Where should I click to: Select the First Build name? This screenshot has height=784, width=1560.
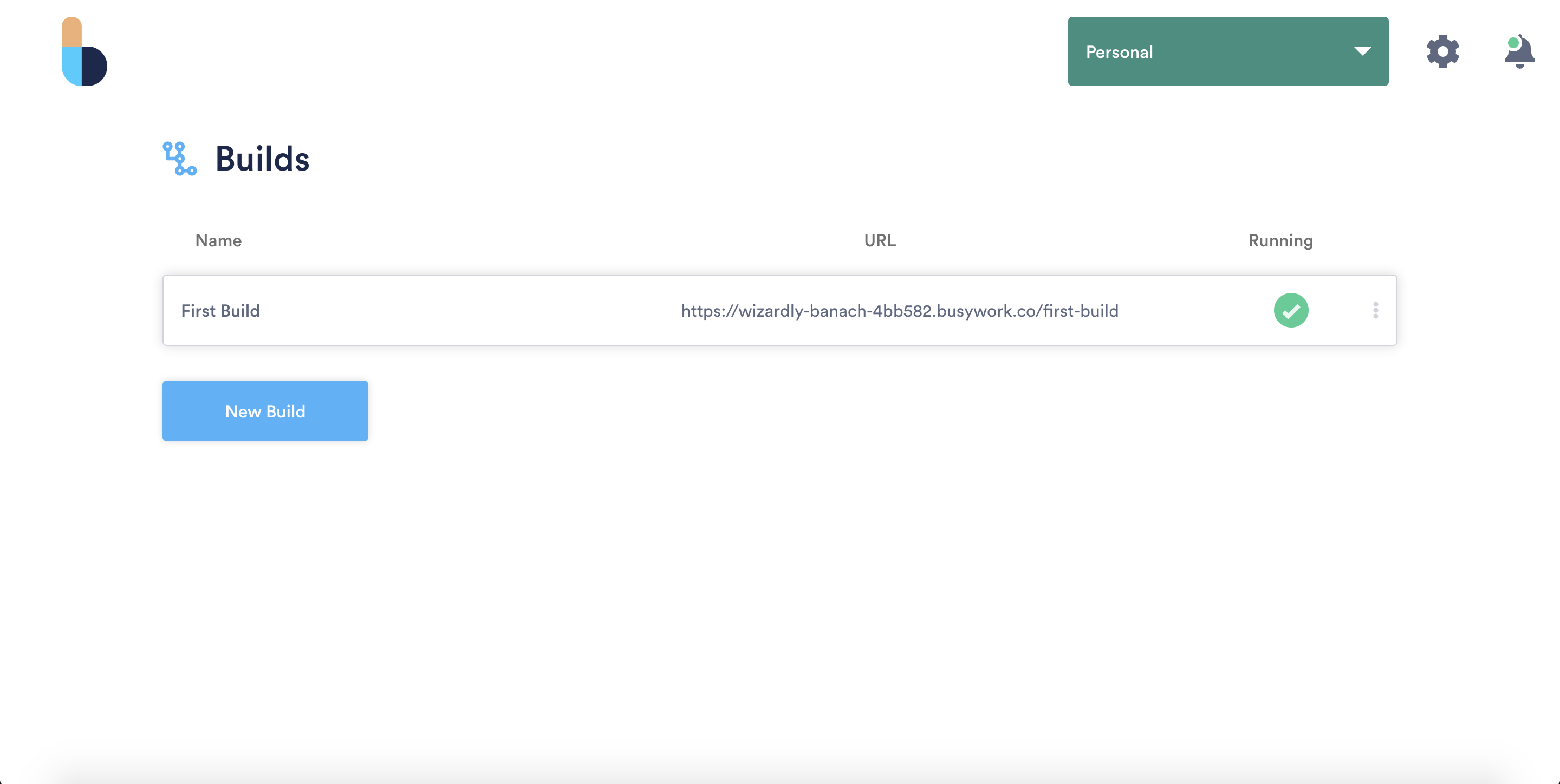220,311
